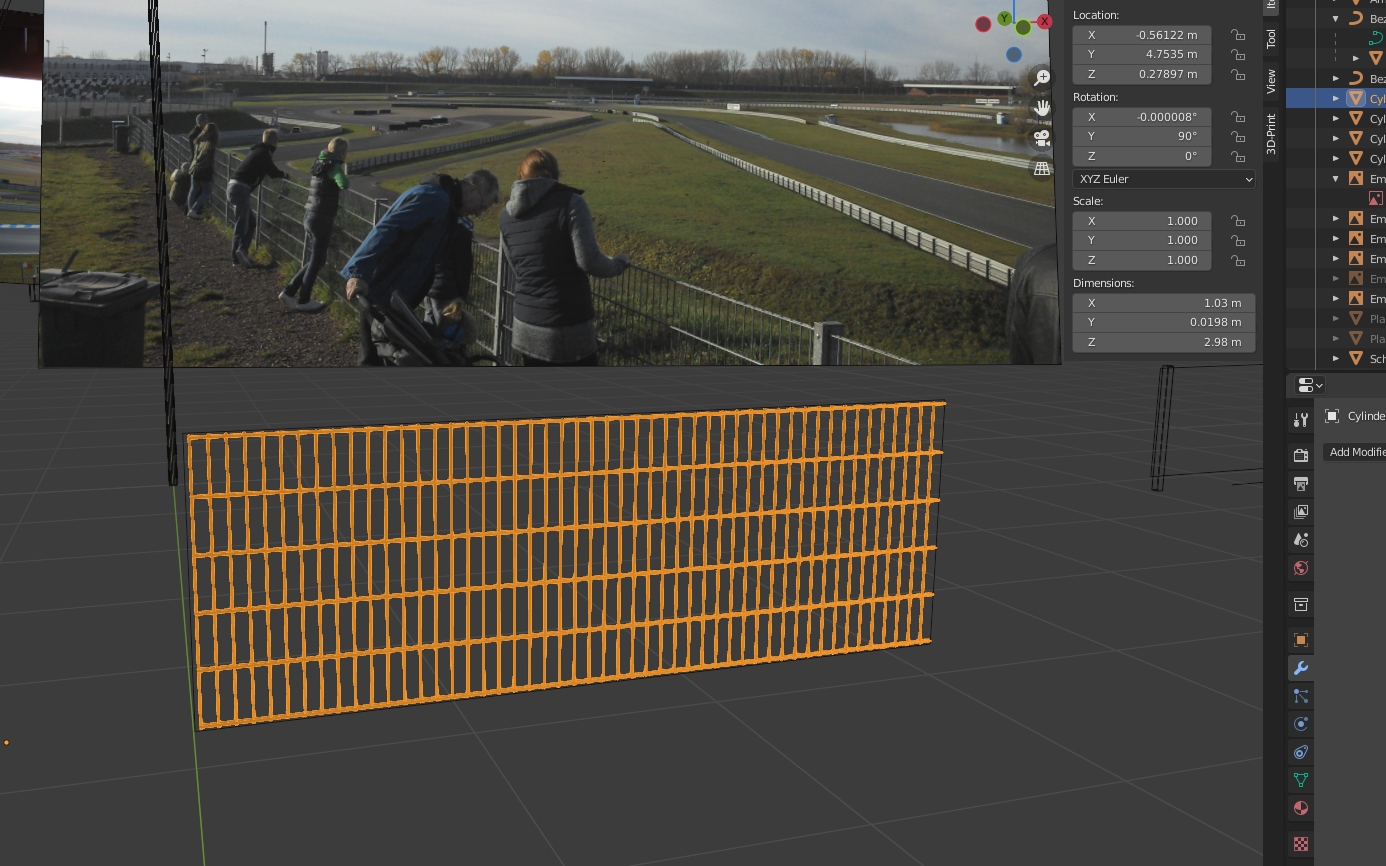Expand the highlighted Cyl row in outliner
Image resolution: width=1386 pixels, height=866 pixels.
1336,98
